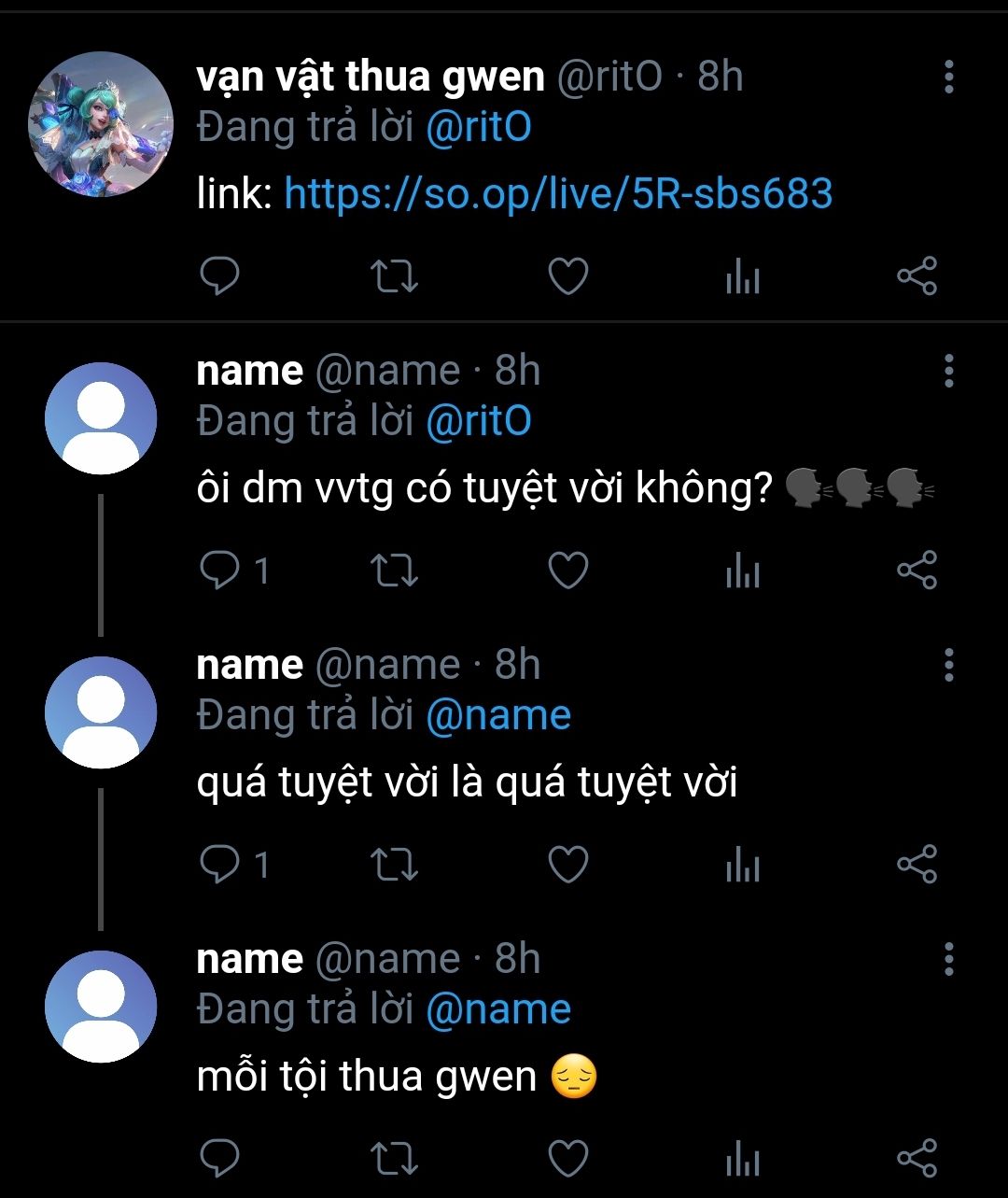Open more options on 'ôi dm vvtg' tweet

pyautogui.click(x=948, y=371)
